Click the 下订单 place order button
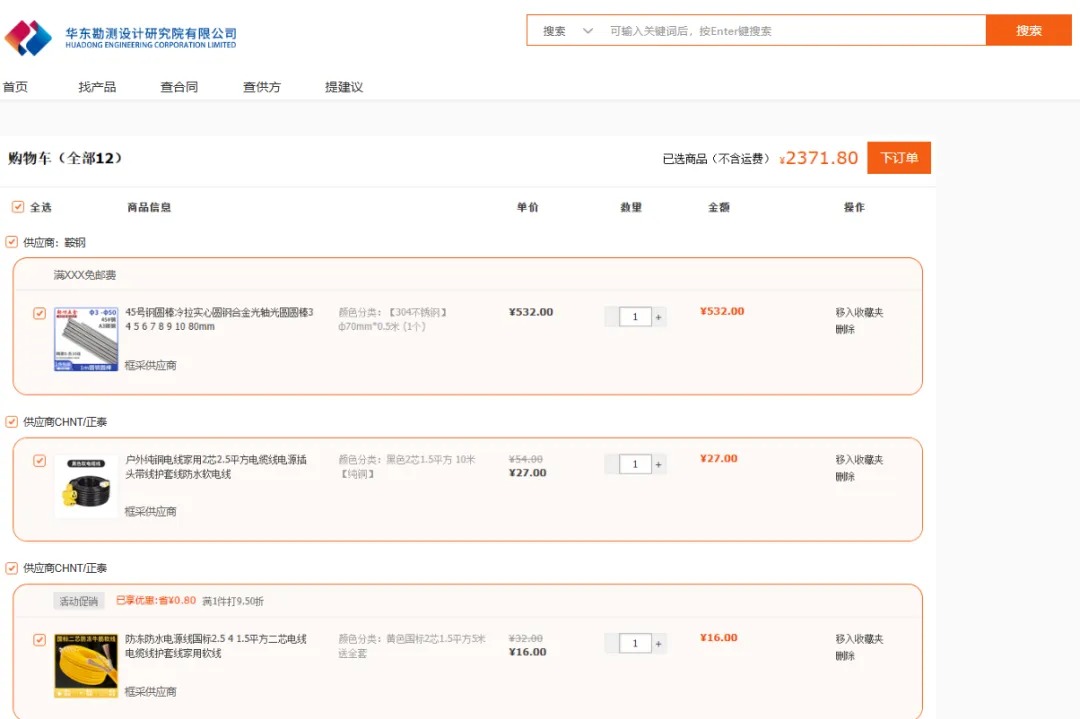The height and width of the screenshot is (719, 1080). tap(899, 158)
